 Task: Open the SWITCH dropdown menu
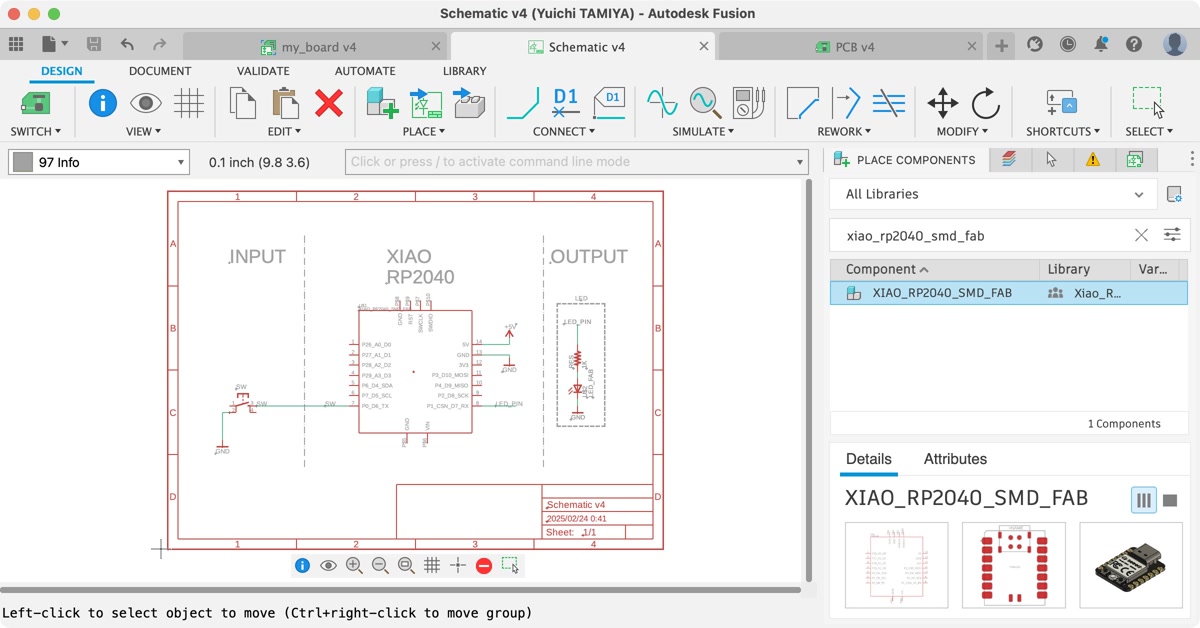click(36, 131)
